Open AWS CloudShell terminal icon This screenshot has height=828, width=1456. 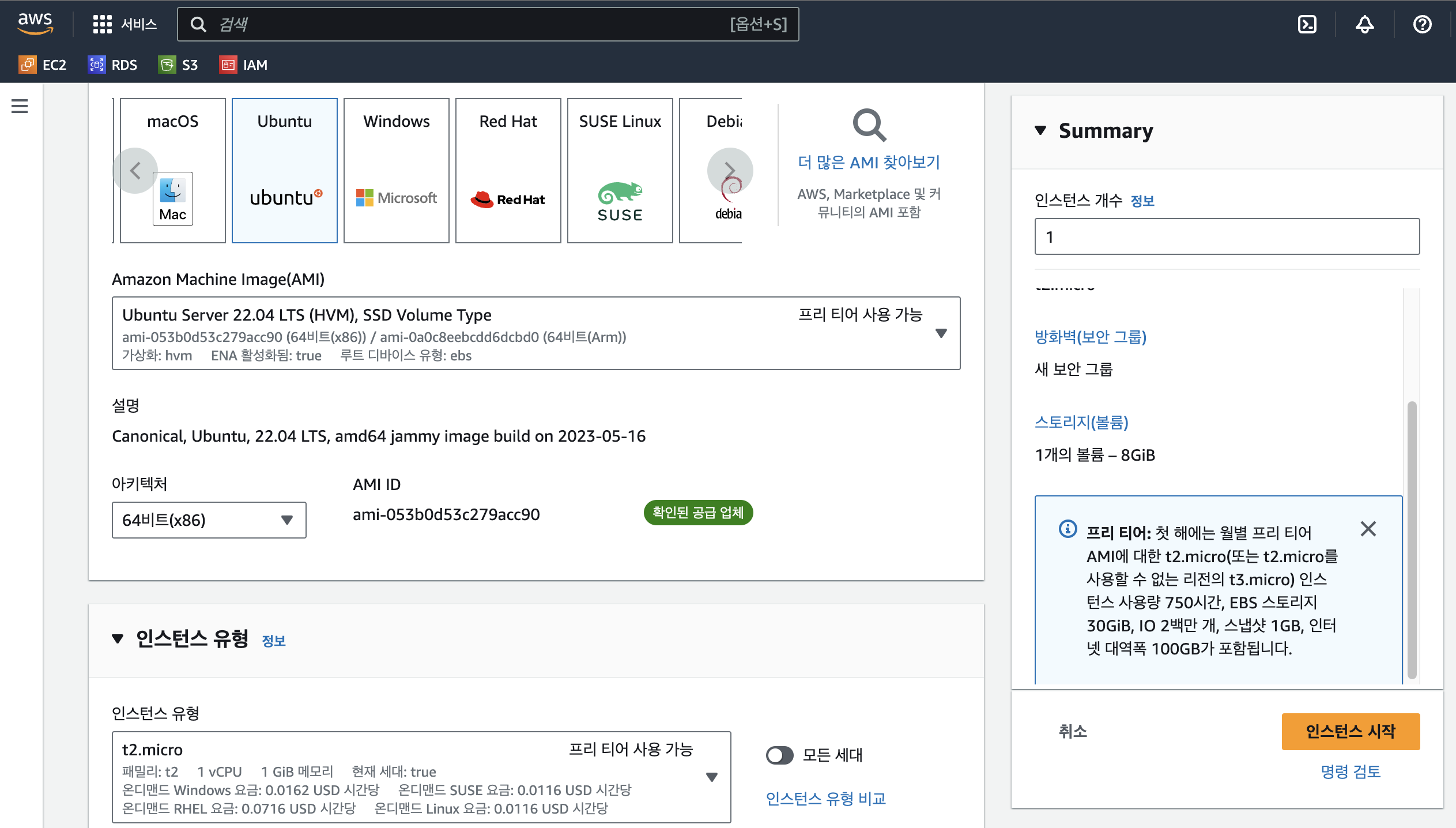point(1307,24)
